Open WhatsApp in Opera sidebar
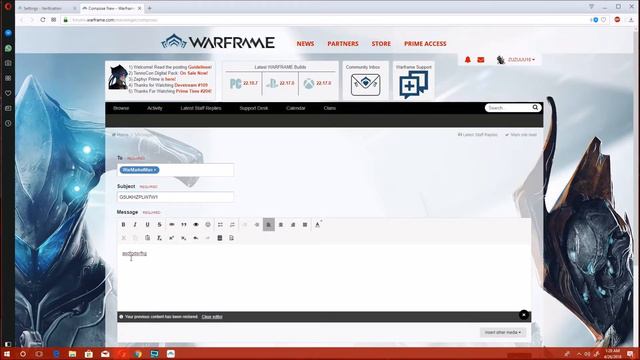The height and width of the screenshot is (360, 640). point(8,48)
